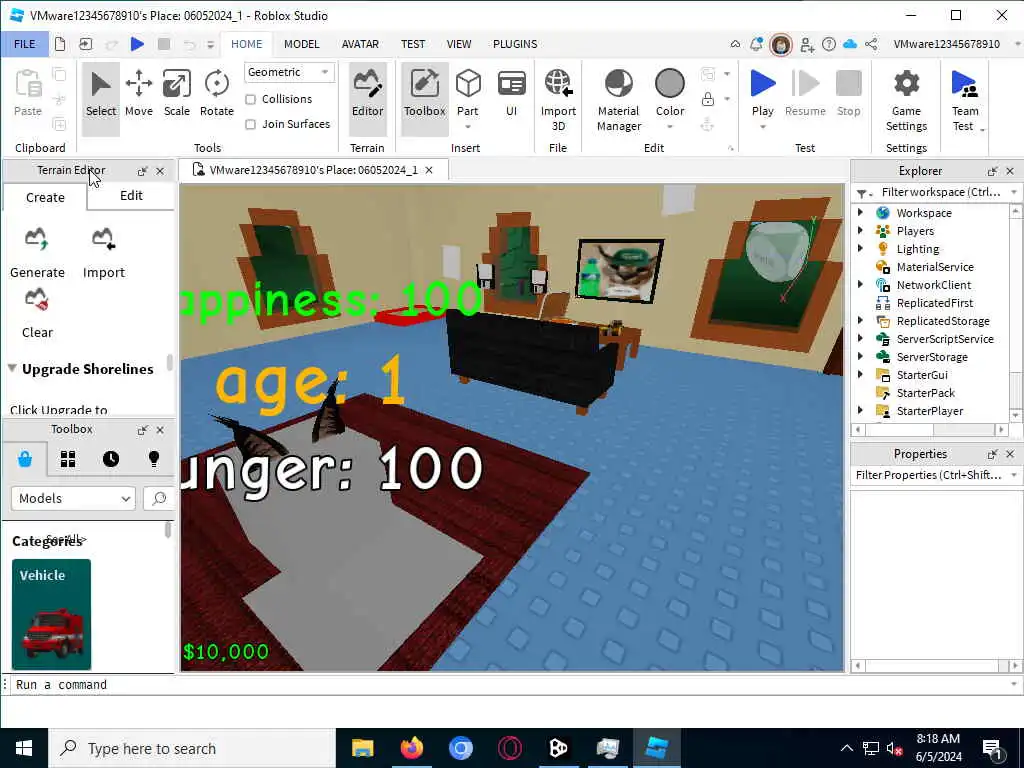Switch to the TEST ribbon tab
Image resolution: width=1024 pixels, height=768 pixels.
coord(413,44)
